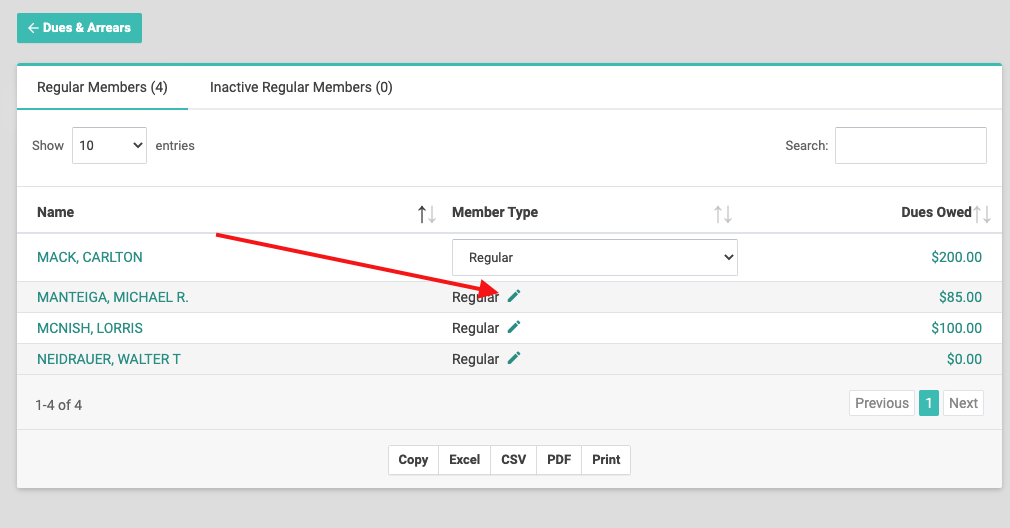Image resolution: width=1010 pixels, height=528 pixels.
Task: Open MACK, CARLTON member link
Action: point(90,258)
